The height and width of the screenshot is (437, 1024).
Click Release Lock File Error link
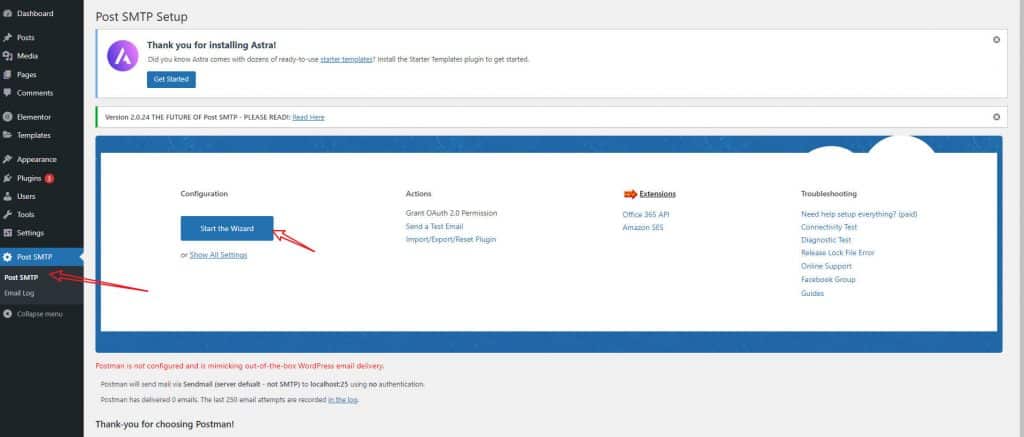click(x=838, y=253)
